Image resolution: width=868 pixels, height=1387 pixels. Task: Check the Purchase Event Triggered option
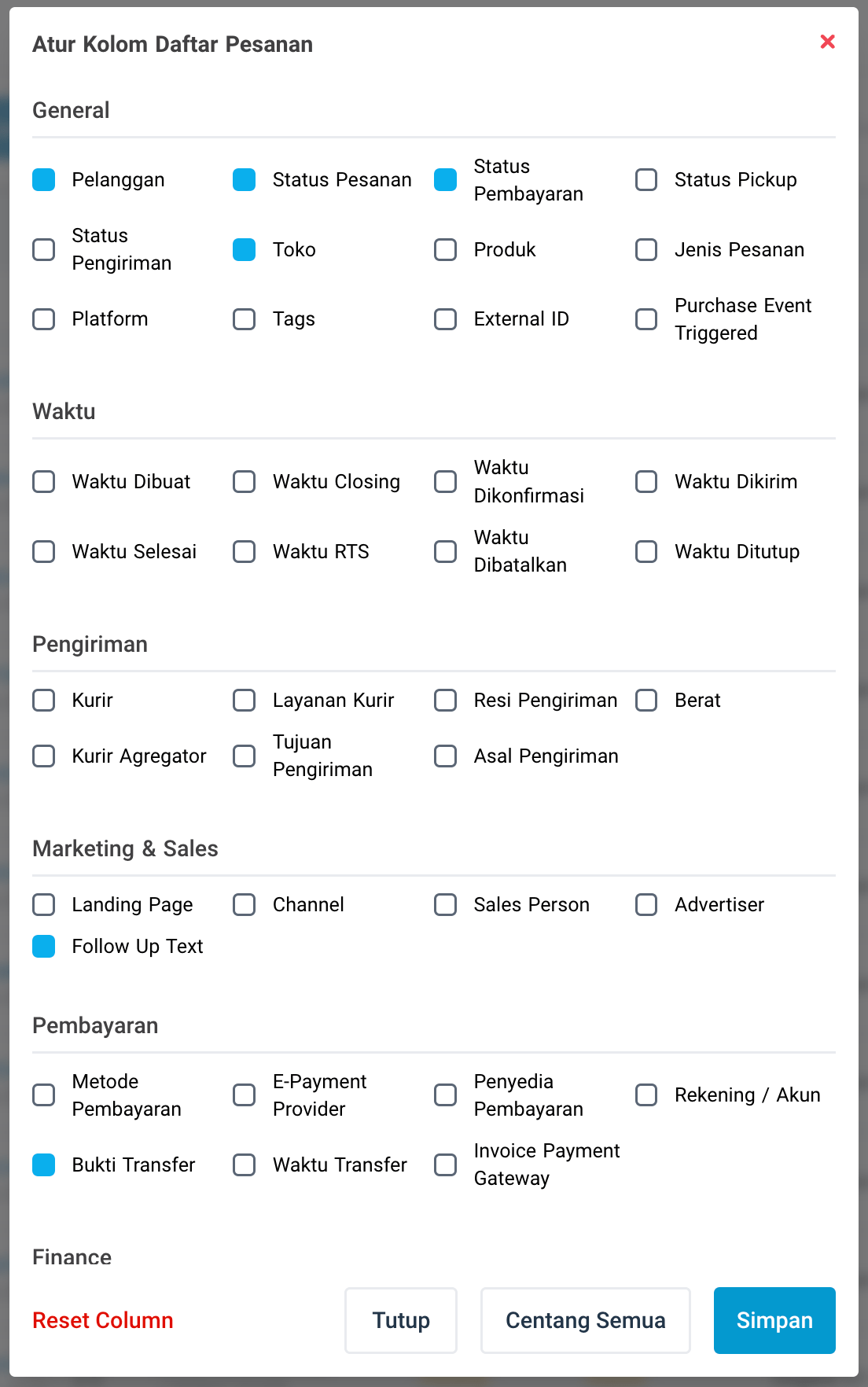pos(646,319)
